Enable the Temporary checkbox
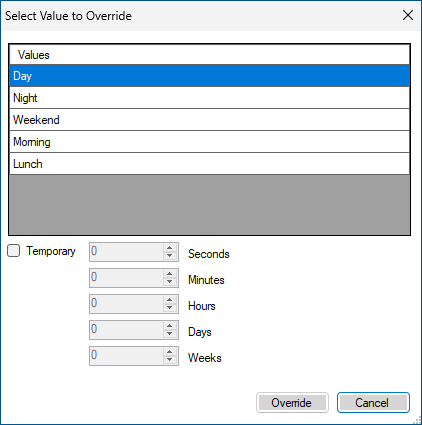Viewport: 422px width, 425px height. pos(14,251)
